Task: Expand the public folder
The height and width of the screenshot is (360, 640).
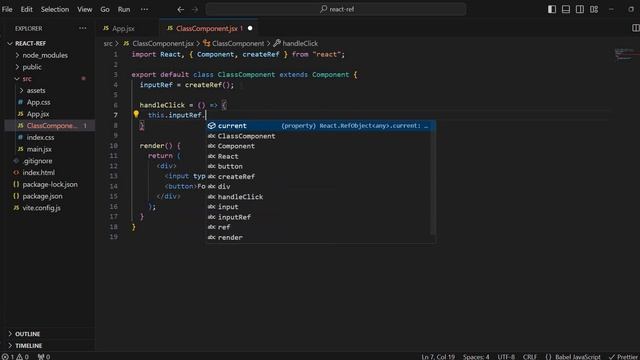Action: click(32, 67)
